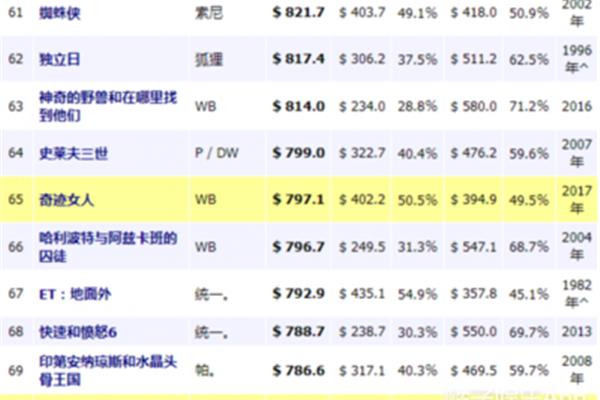Open the 印第安纳琼斯和水晶头骨王国 link
600x400 pixels.
108,371
